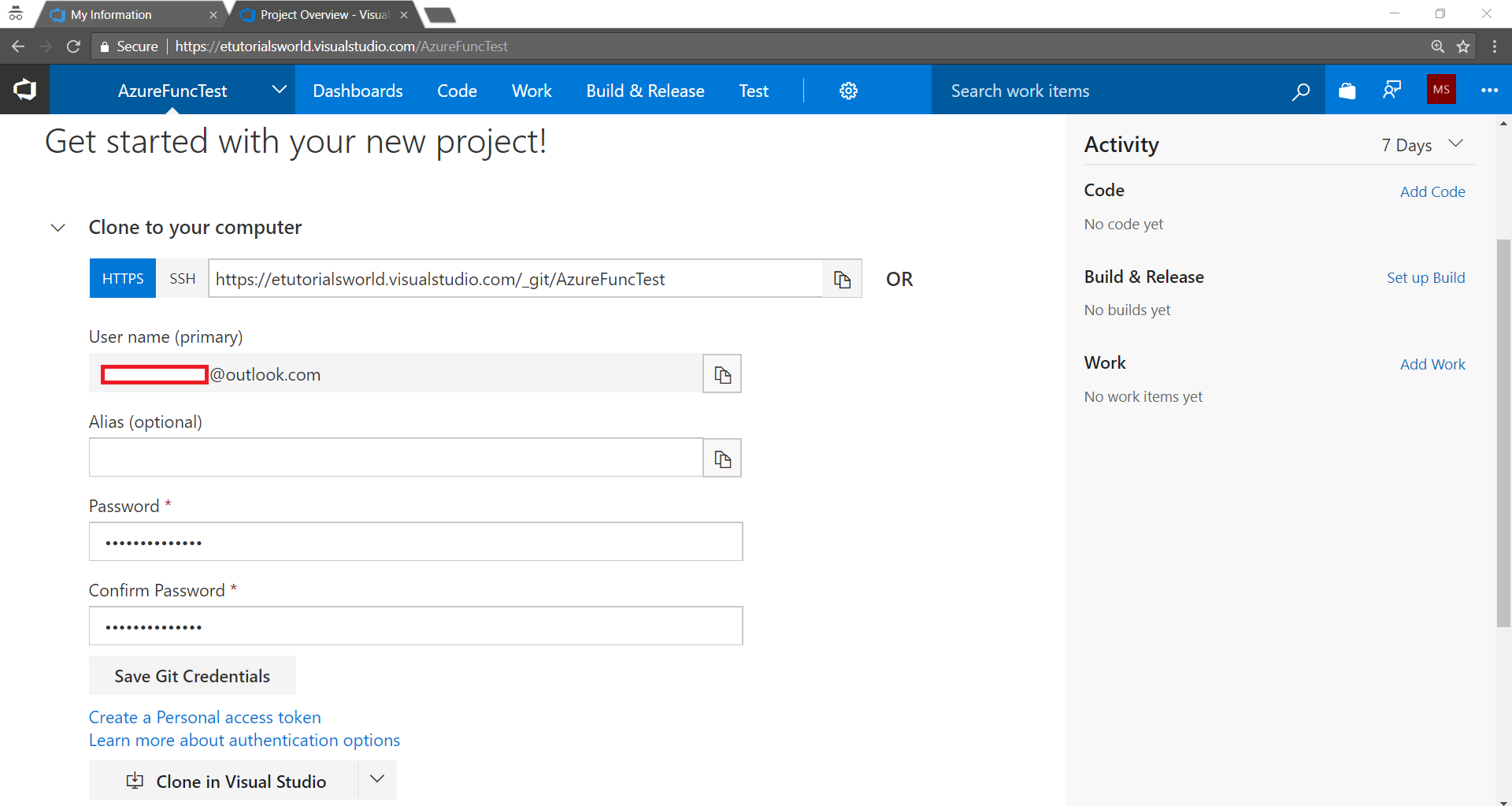
Task: Open the Dashboards hub
Action: tap(358, 91)
